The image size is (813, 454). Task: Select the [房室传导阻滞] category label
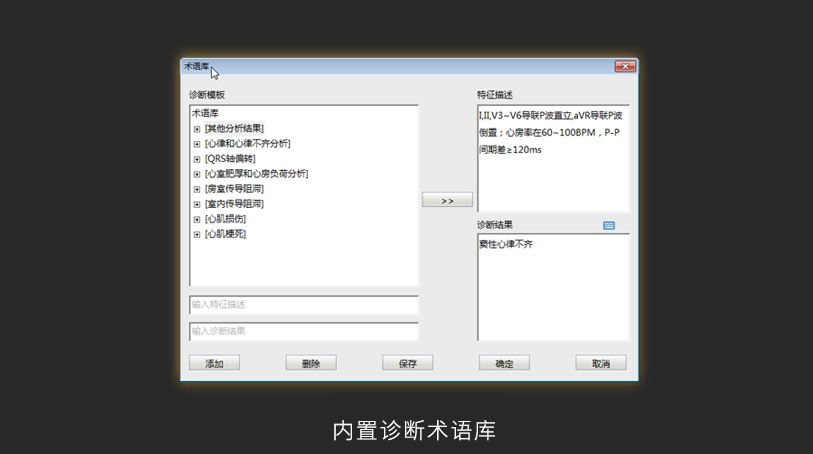(234, 189)
